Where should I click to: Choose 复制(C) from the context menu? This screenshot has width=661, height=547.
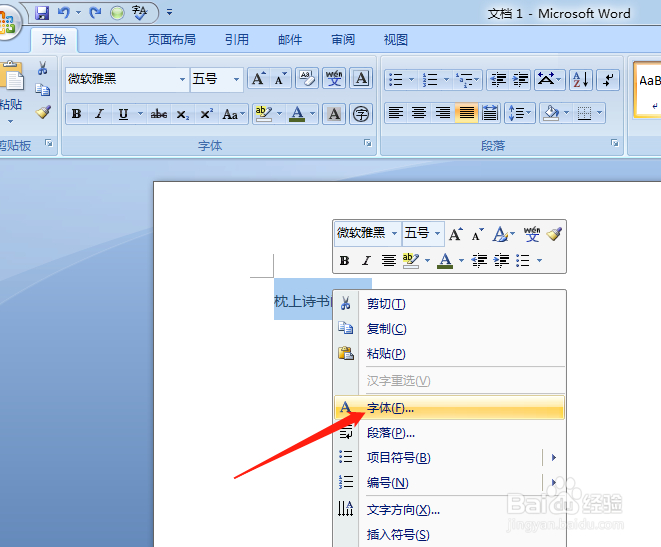tap(449, 329)
